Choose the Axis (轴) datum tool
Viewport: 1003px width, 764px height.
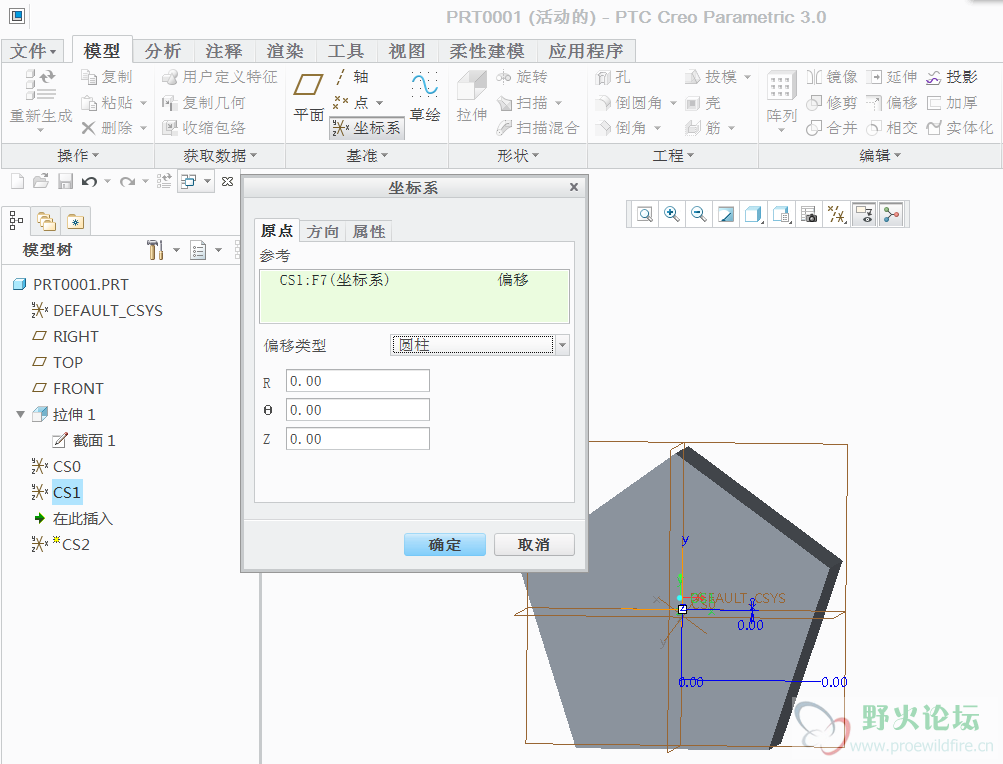352,77
